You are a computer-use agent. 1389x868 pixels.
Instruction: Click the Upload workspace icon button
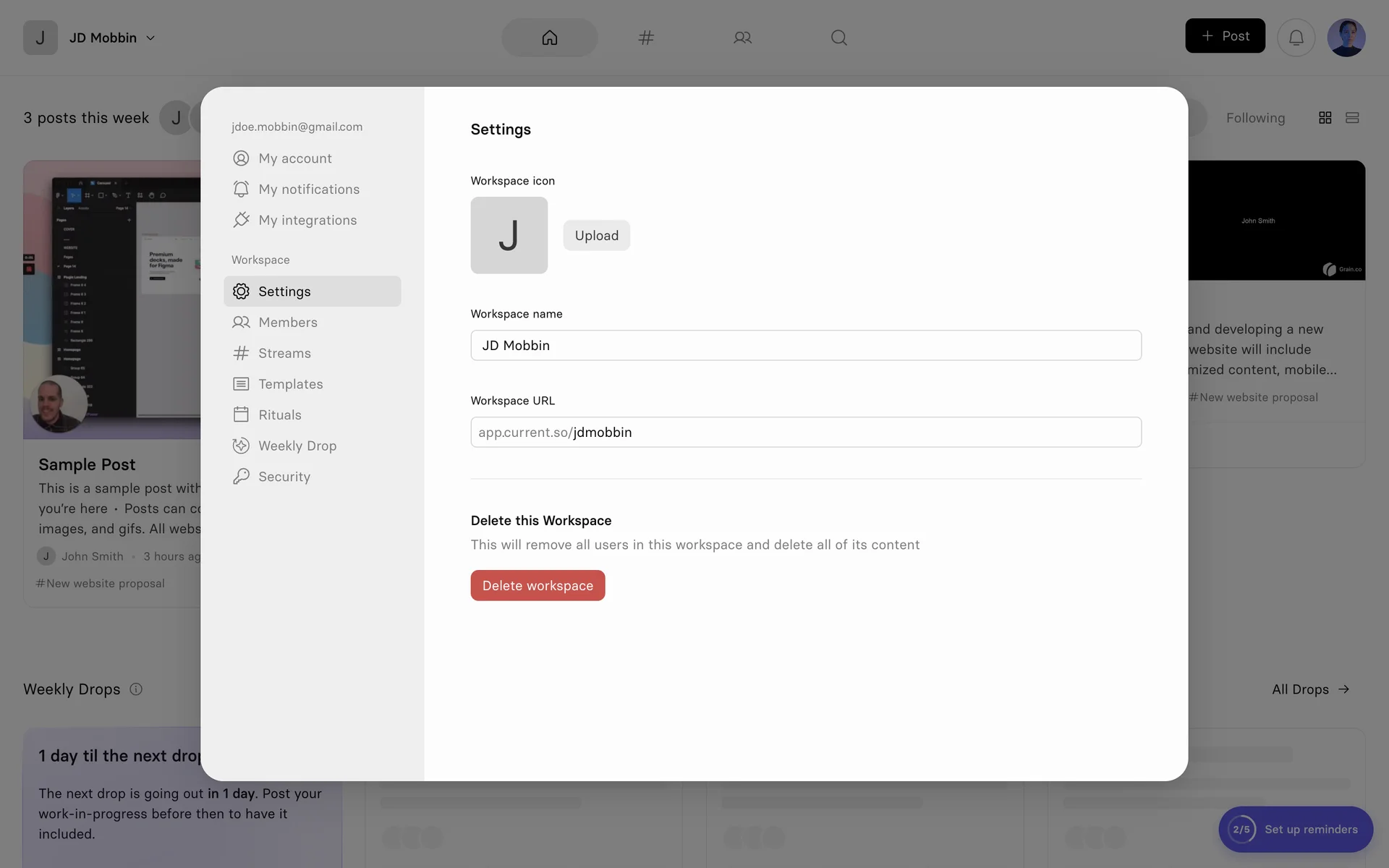(596, 236)
